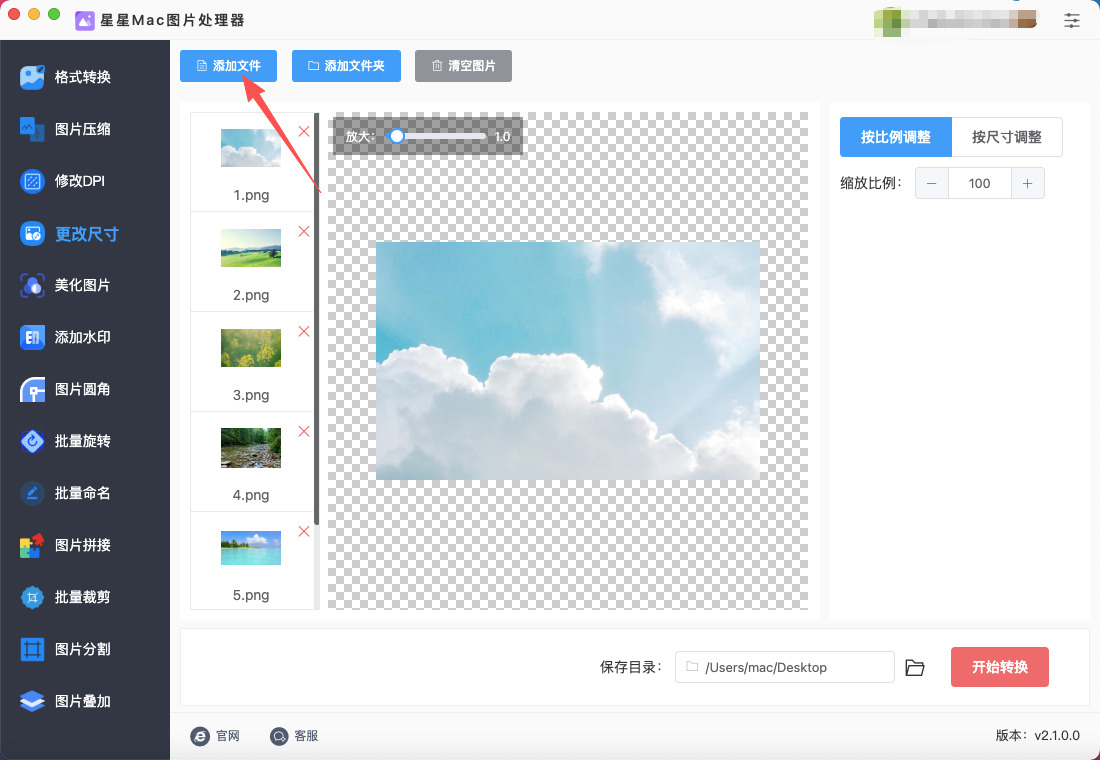Open the 美化图片 beautify icon
This screenshot has height=760, width=1100.
click(32, 285)
